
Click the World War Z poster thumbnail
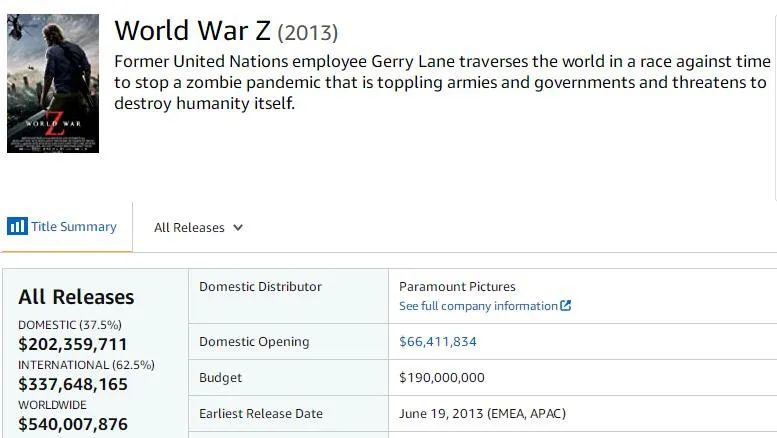(x=53, y=83)
